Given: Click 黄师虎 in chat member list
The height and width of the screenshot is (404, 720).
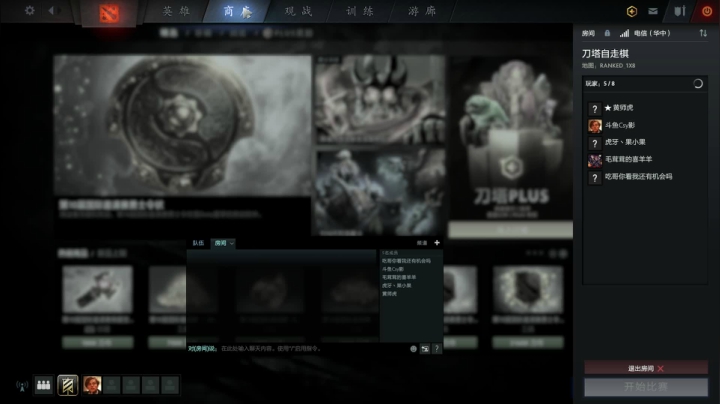Looking at the screenshot, I should point(389,294).
